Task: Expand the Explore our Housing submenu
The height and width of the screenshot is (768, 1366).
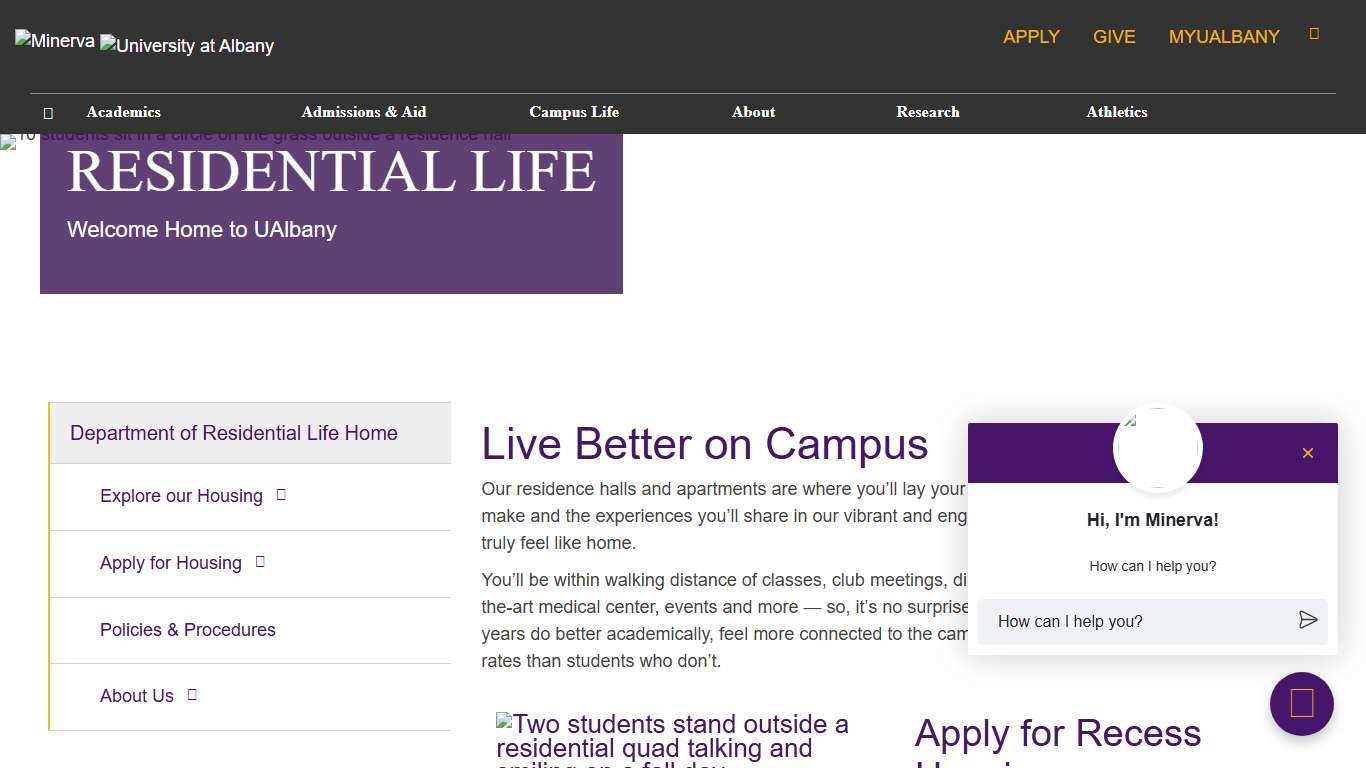Action: tap(280, 494)
